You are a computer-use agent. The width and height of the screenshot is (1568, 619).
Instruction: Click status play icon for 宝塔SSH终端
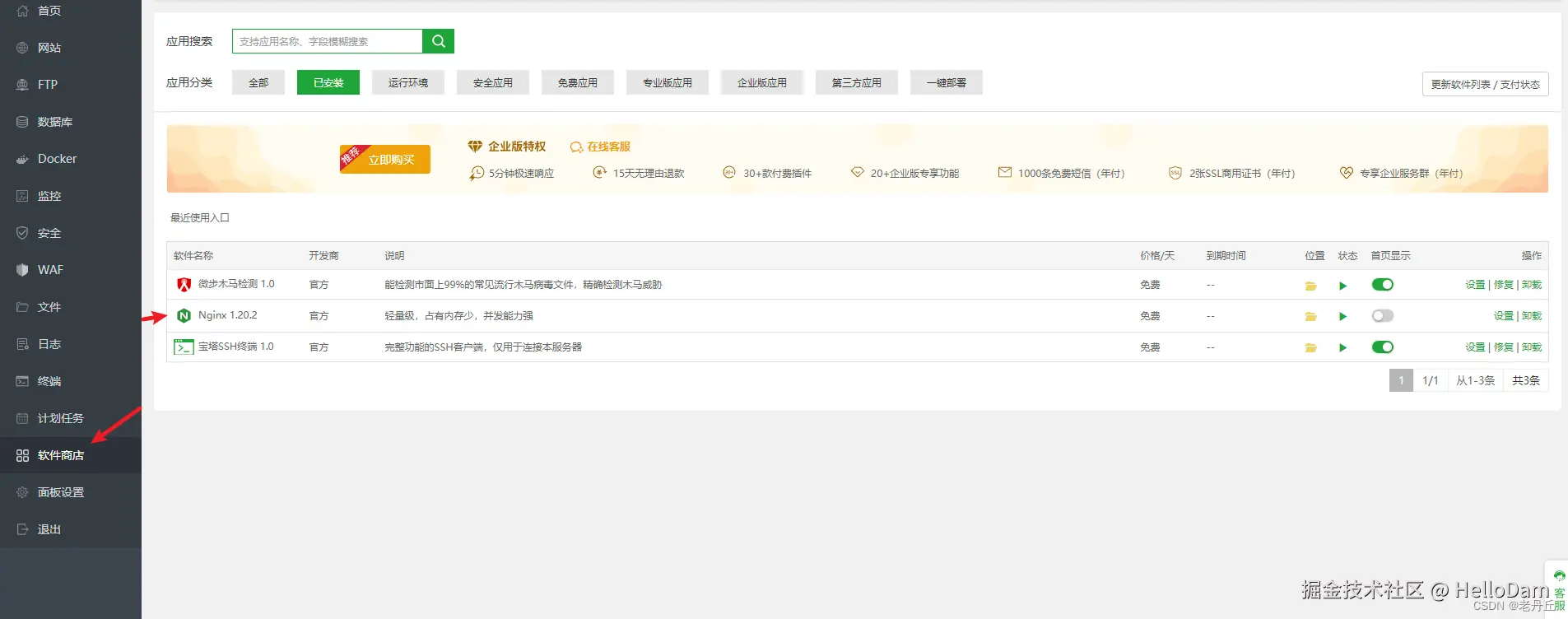[x=1343, y=348]
